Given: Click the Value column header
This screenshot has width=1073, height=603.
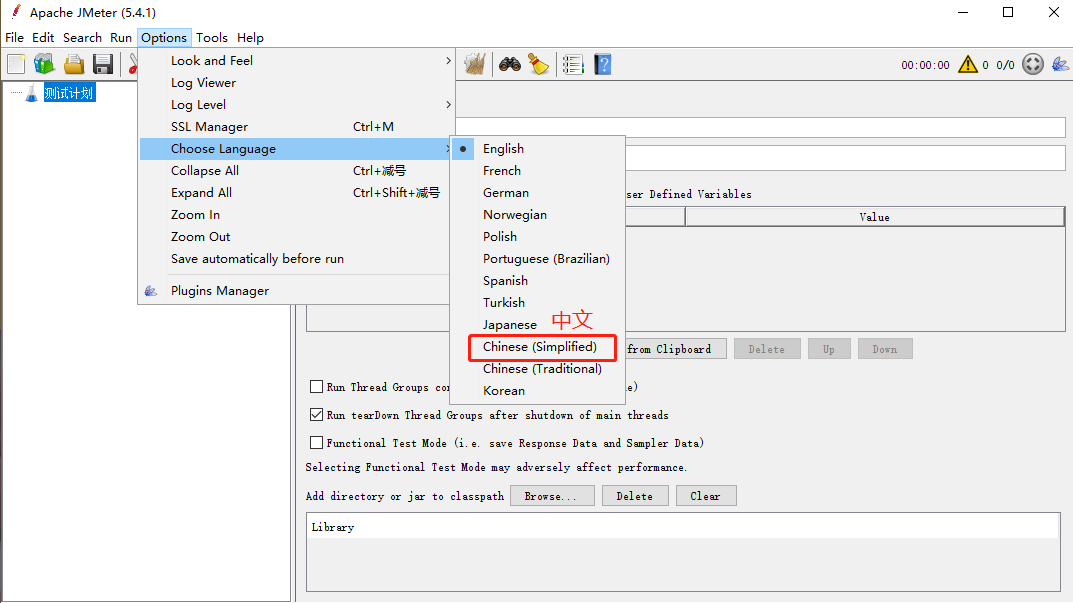Looking at the screenshot, I should click(x=875, y=217).
